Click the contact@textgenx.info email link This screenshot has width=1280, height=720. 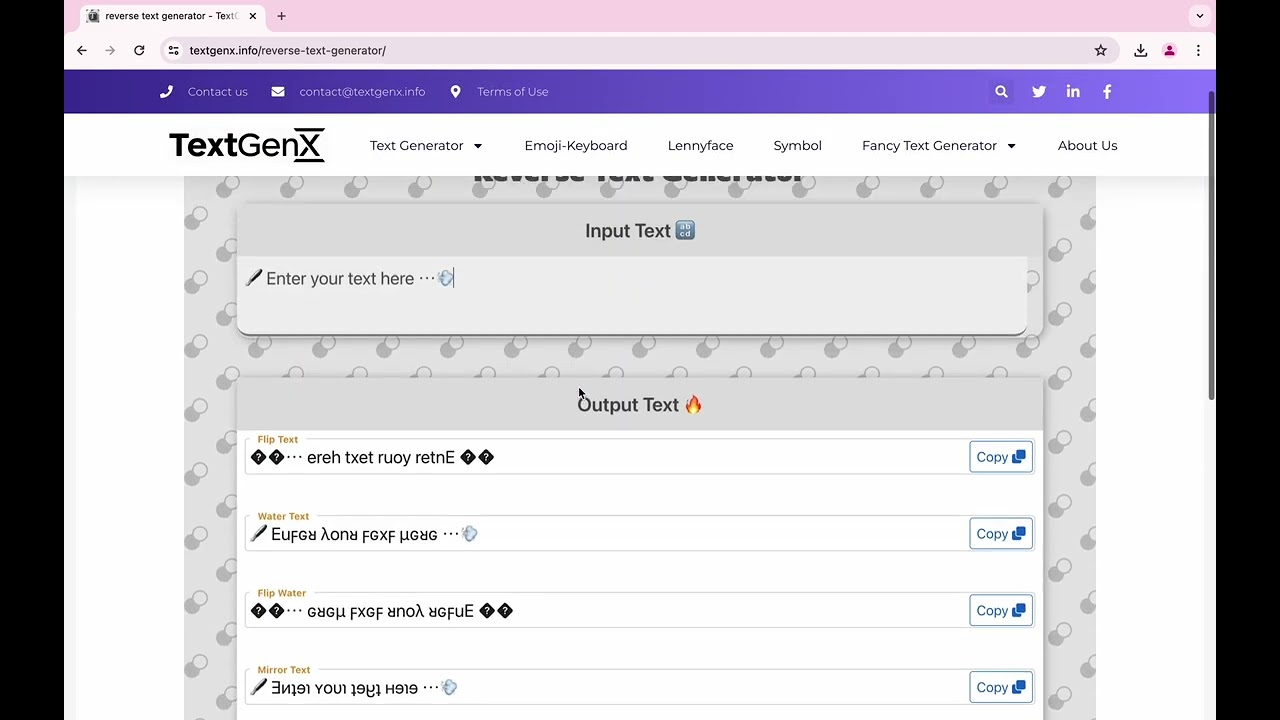[x=362, y=92]
